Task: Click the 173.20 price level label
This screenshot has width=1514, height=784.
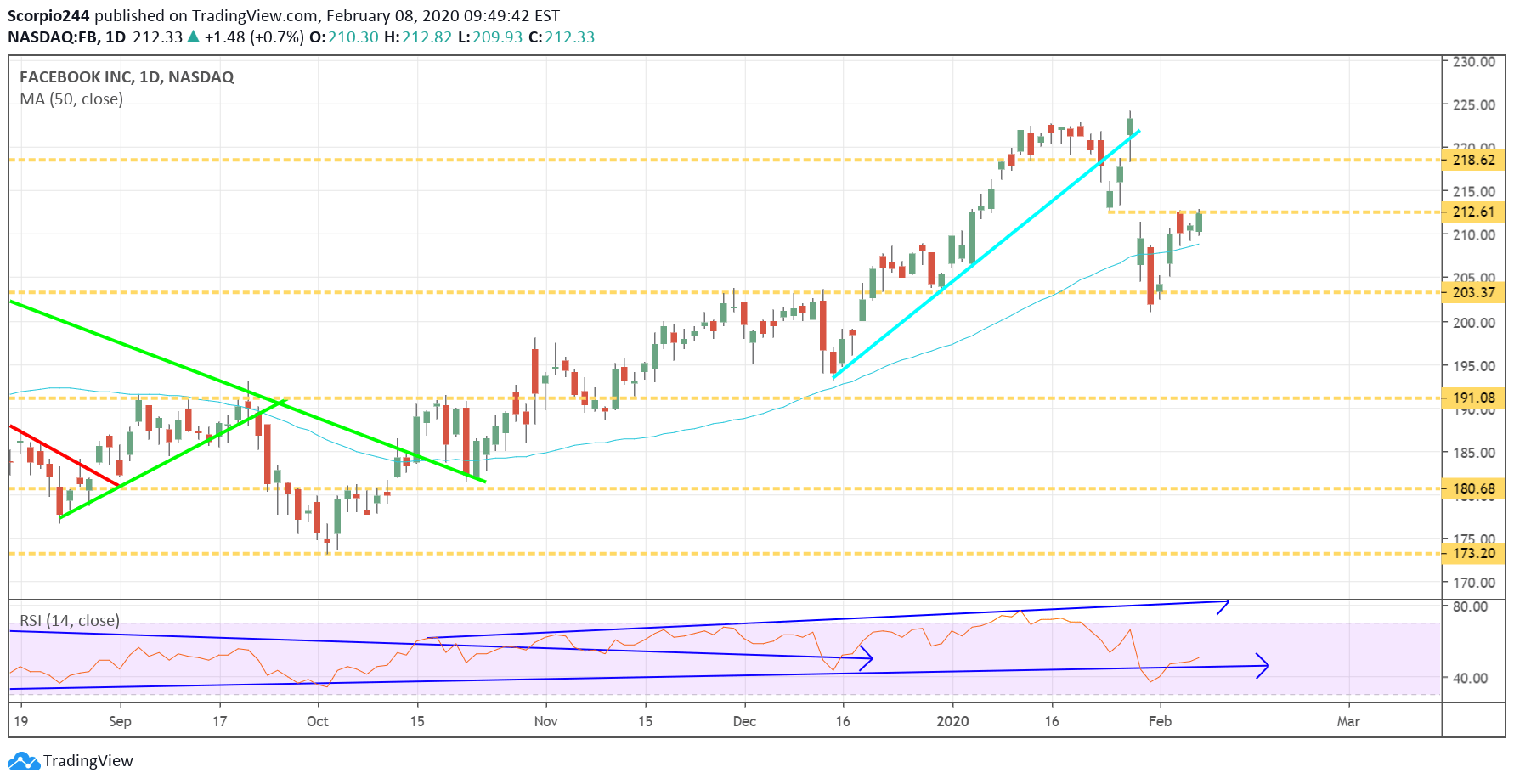Action: click(x=1474, y=553)
